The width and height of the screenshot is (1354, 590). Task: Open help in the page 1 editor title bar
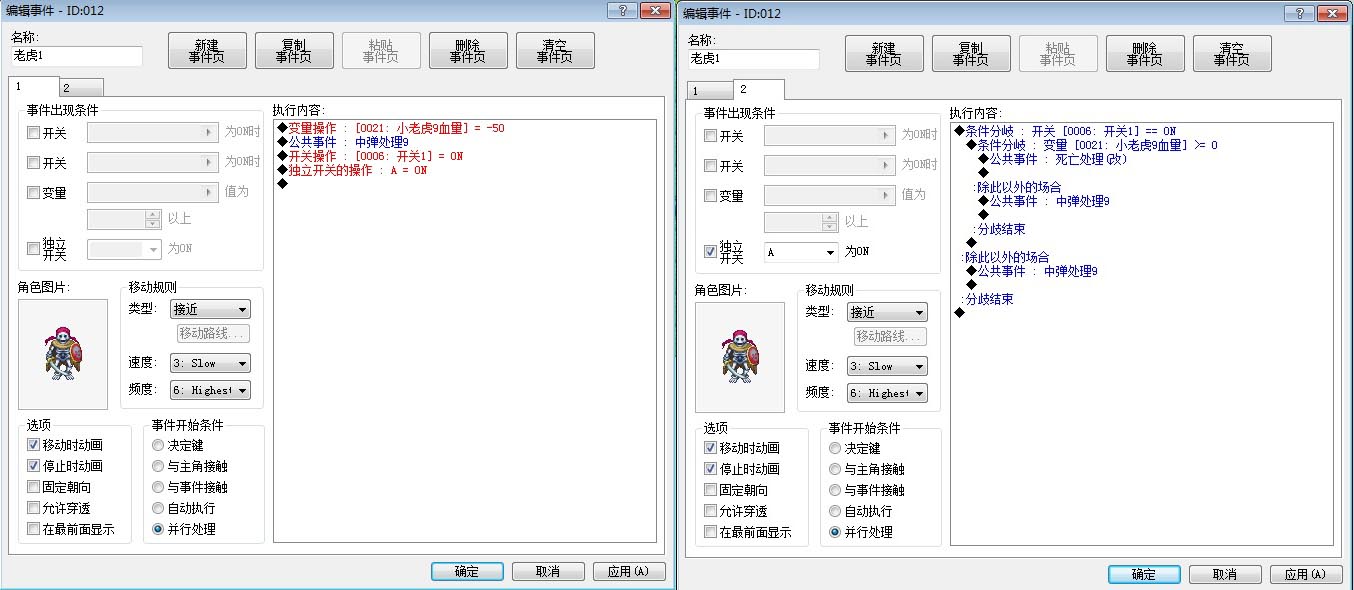(622, 10)
